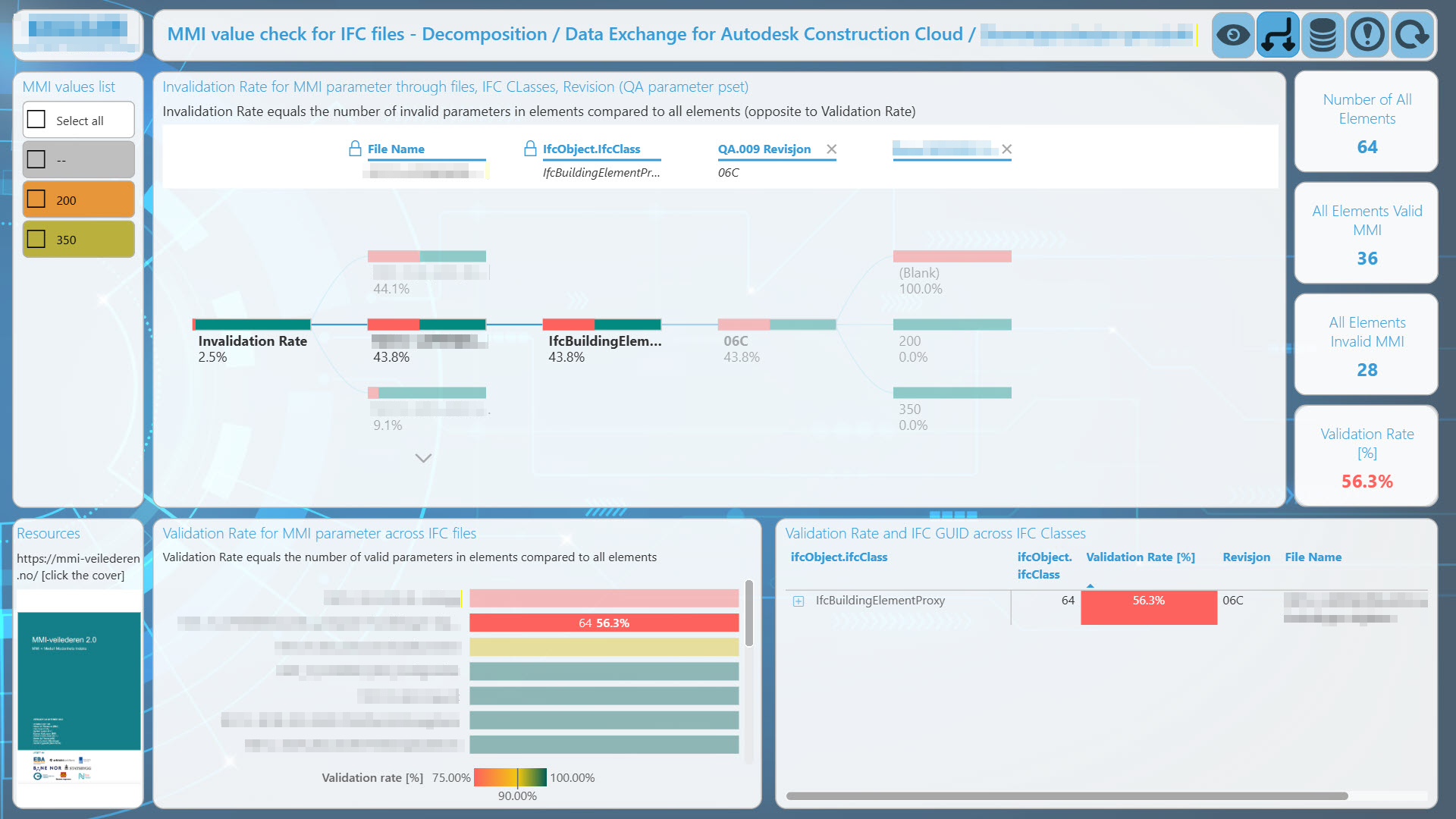Screen dimensions: 1456x819
Task: Enable the 200 MMI value checkbox
Action: [x=36, y=199]
